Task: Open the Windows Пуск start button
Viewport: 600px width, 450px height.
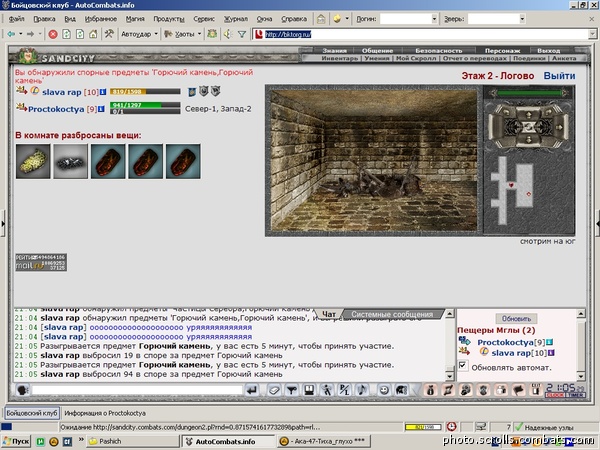Action: [x=16, y=441]
